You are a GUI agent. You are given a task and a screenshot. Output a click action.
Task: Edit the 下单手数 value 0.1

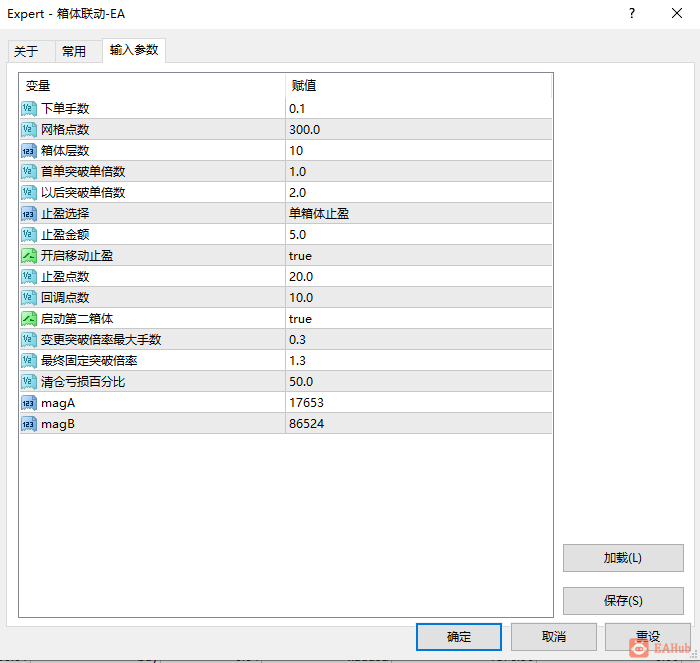(419, 108)
